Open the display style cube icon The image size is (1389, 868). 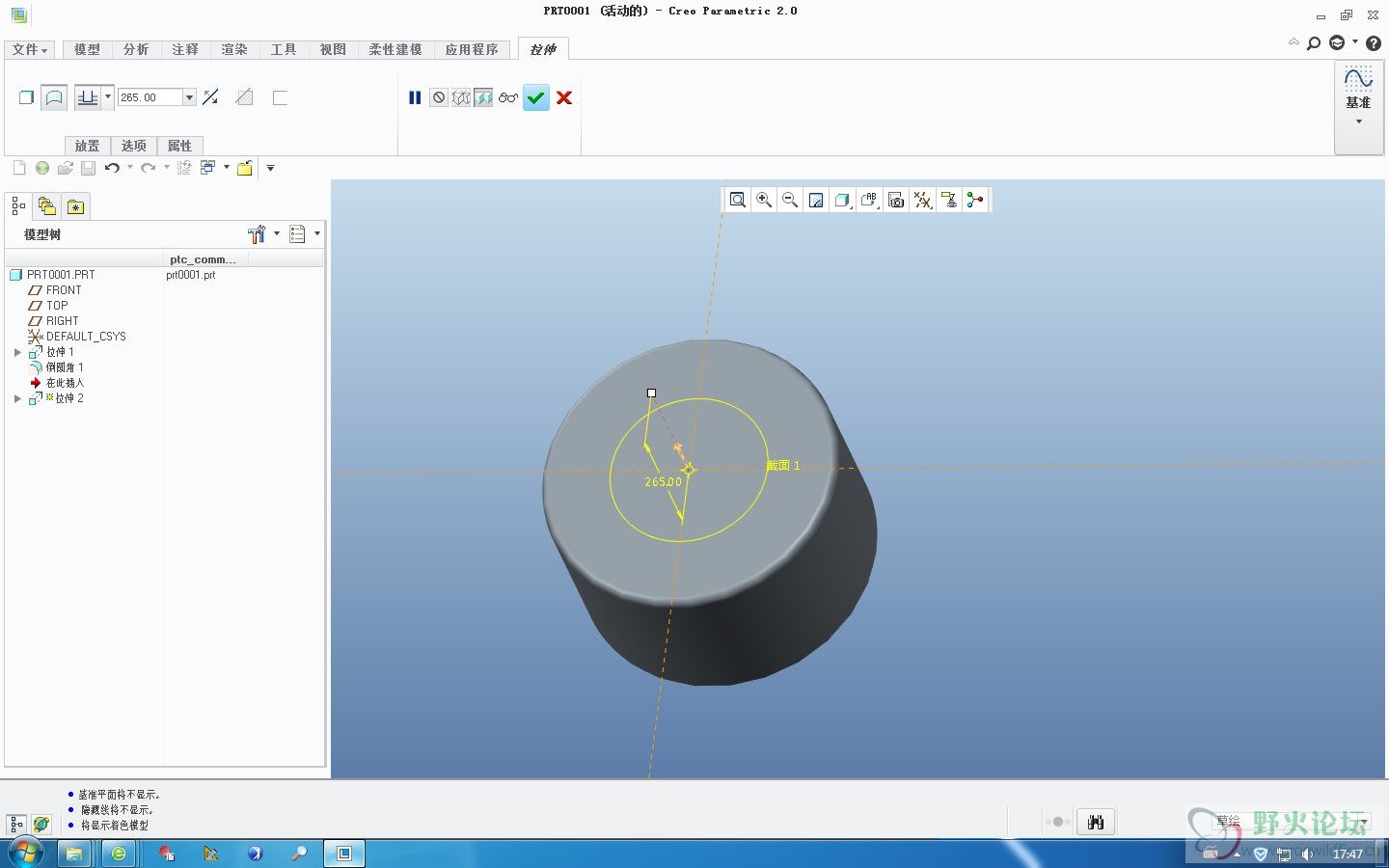point(842,200)
